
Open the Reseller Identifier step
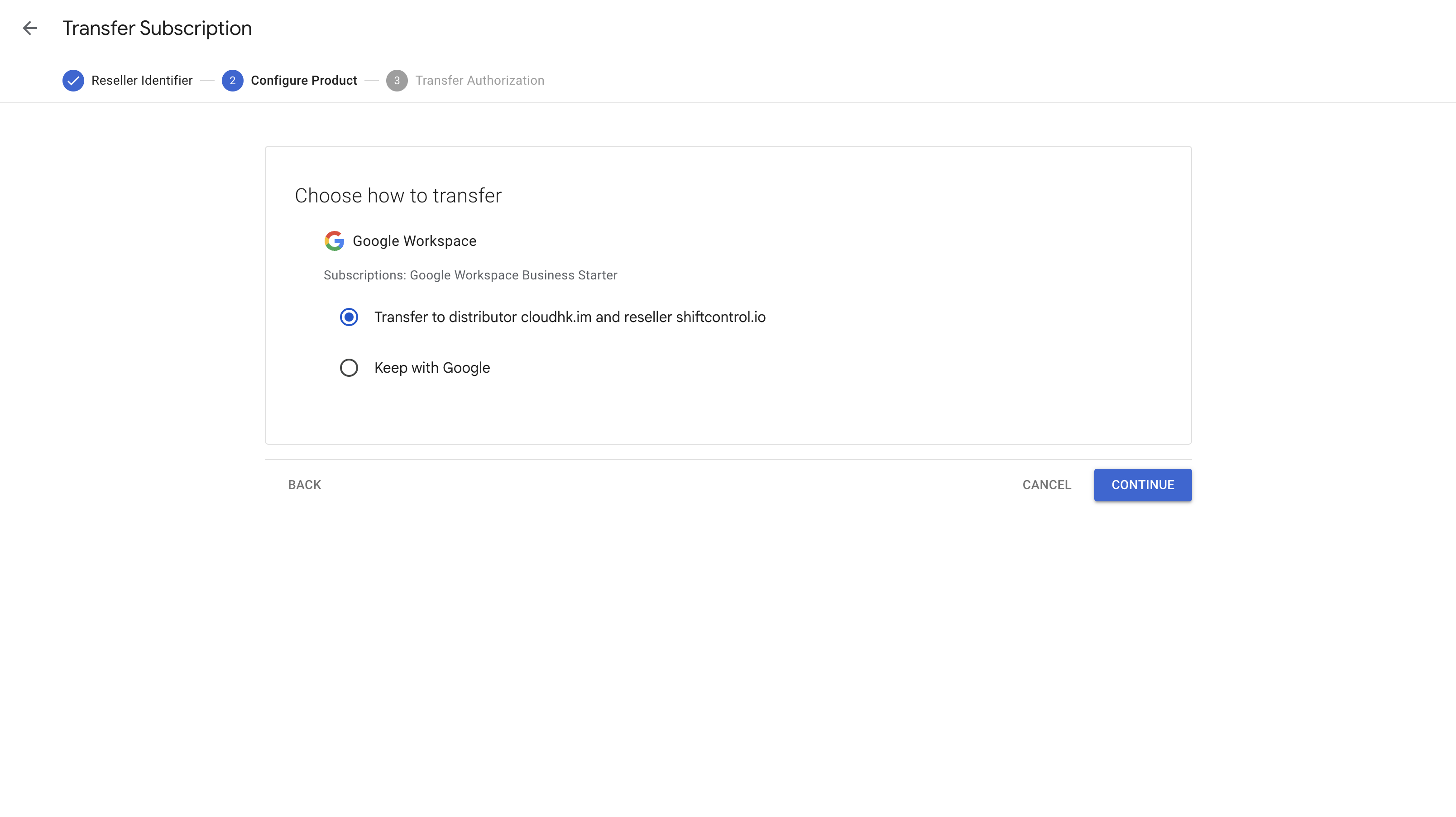(142, 80)
